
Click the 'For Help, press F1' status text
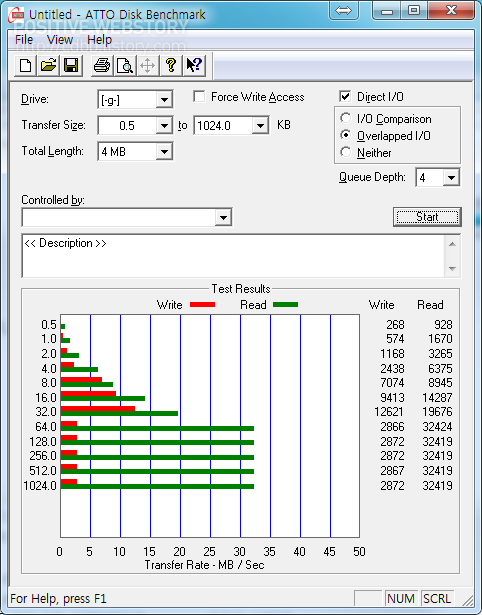coord(58,599)
